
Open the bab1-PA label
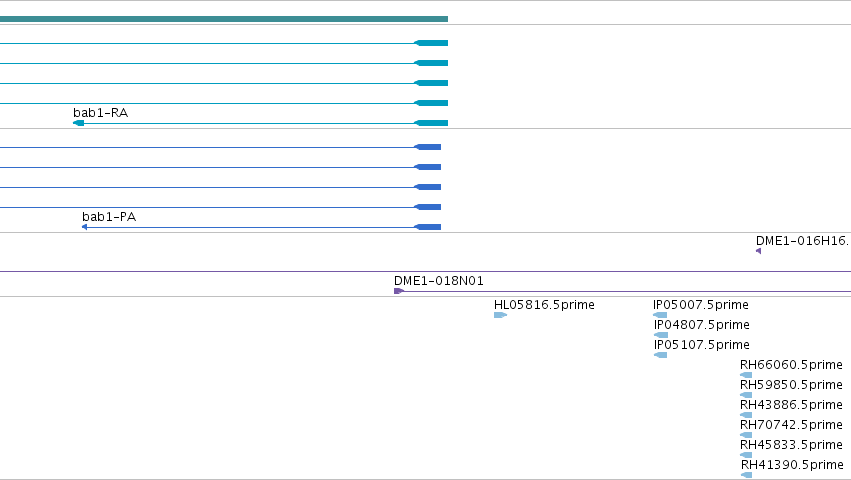[x=109, y=217]
